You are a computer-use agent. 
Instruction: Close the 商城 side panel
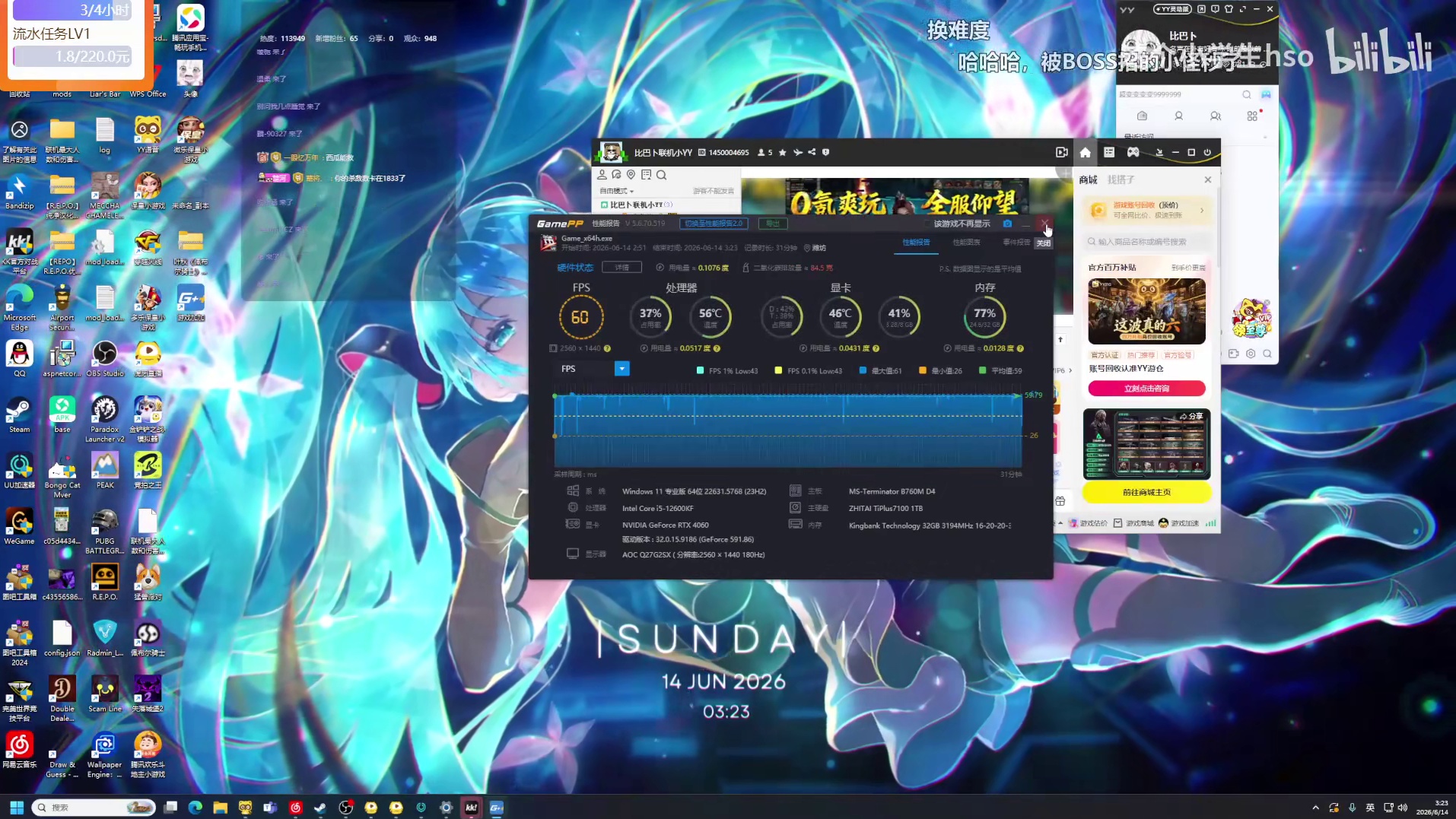tap(1208, 180)
